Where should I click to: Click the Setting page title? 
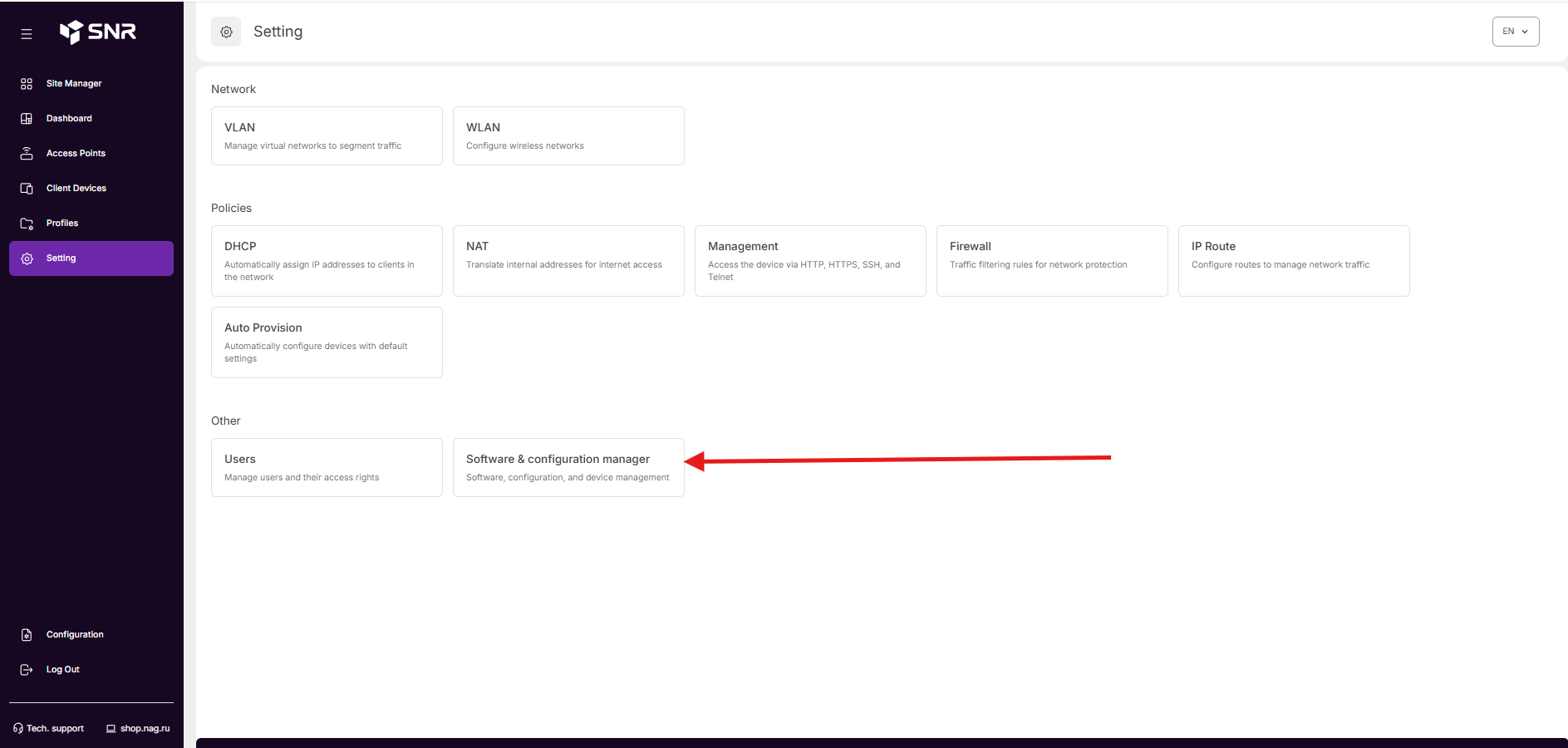pyautogui.click(x=278, y=32)
